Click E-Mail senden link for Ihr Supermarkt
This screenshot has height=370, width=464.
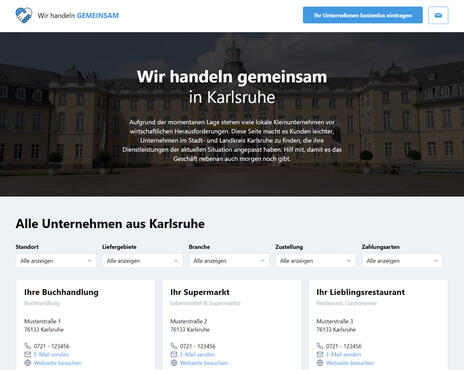click(197, 354)
